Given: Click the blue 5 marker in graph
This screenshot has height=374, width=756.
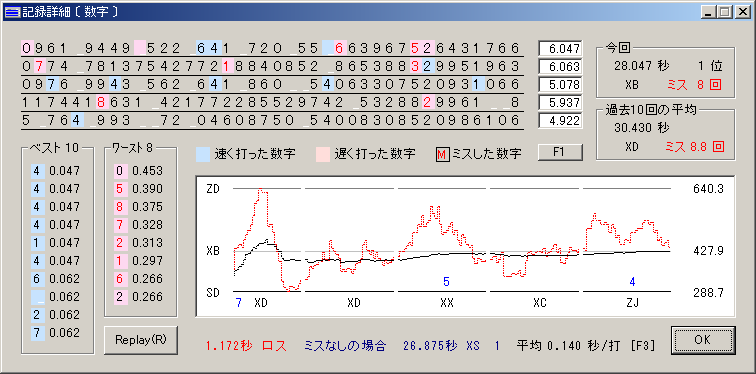Looking at the screenshot, I should point(446,281).
